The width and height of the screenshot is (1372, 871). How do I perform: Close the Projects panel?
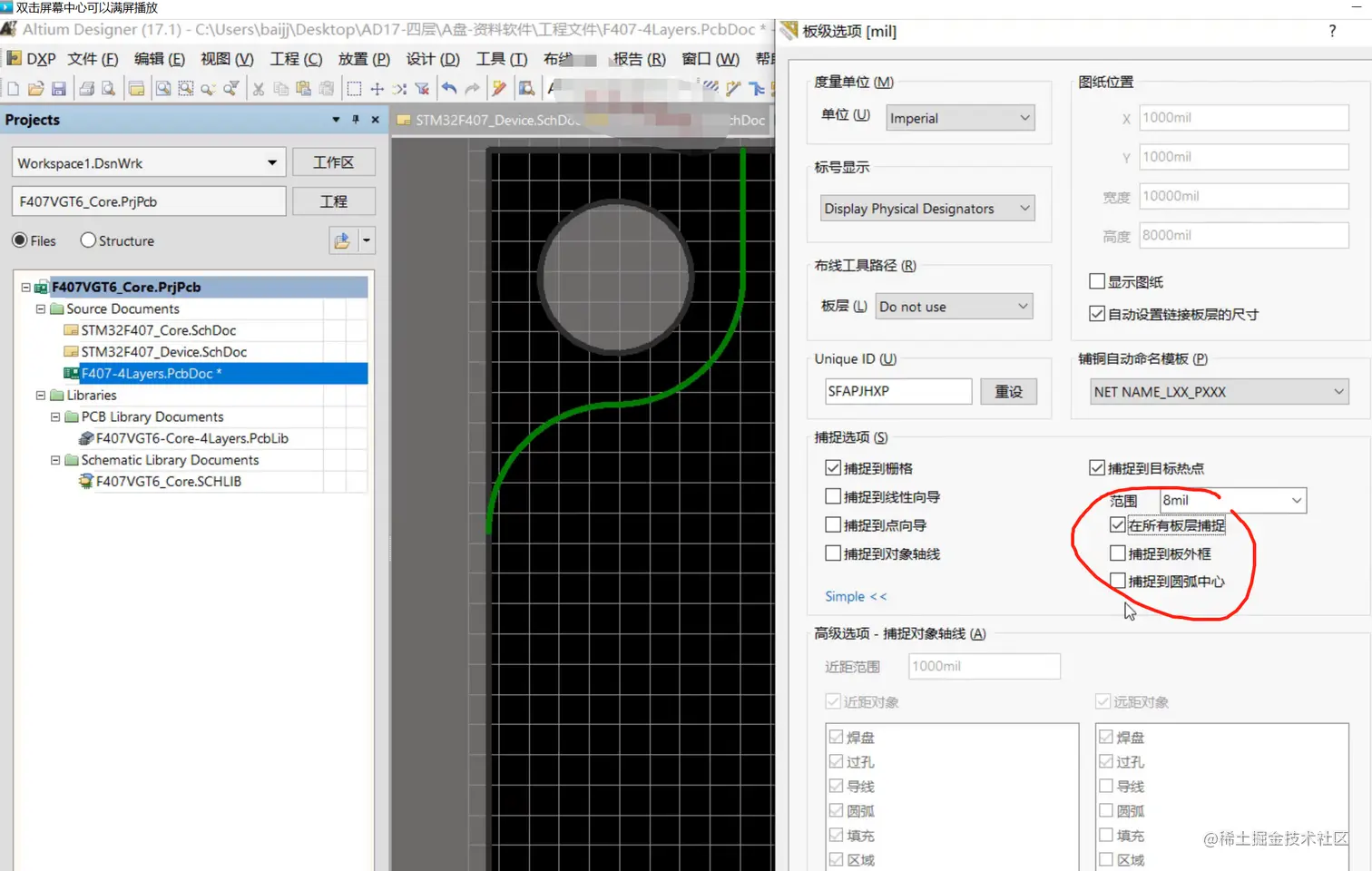376,120
